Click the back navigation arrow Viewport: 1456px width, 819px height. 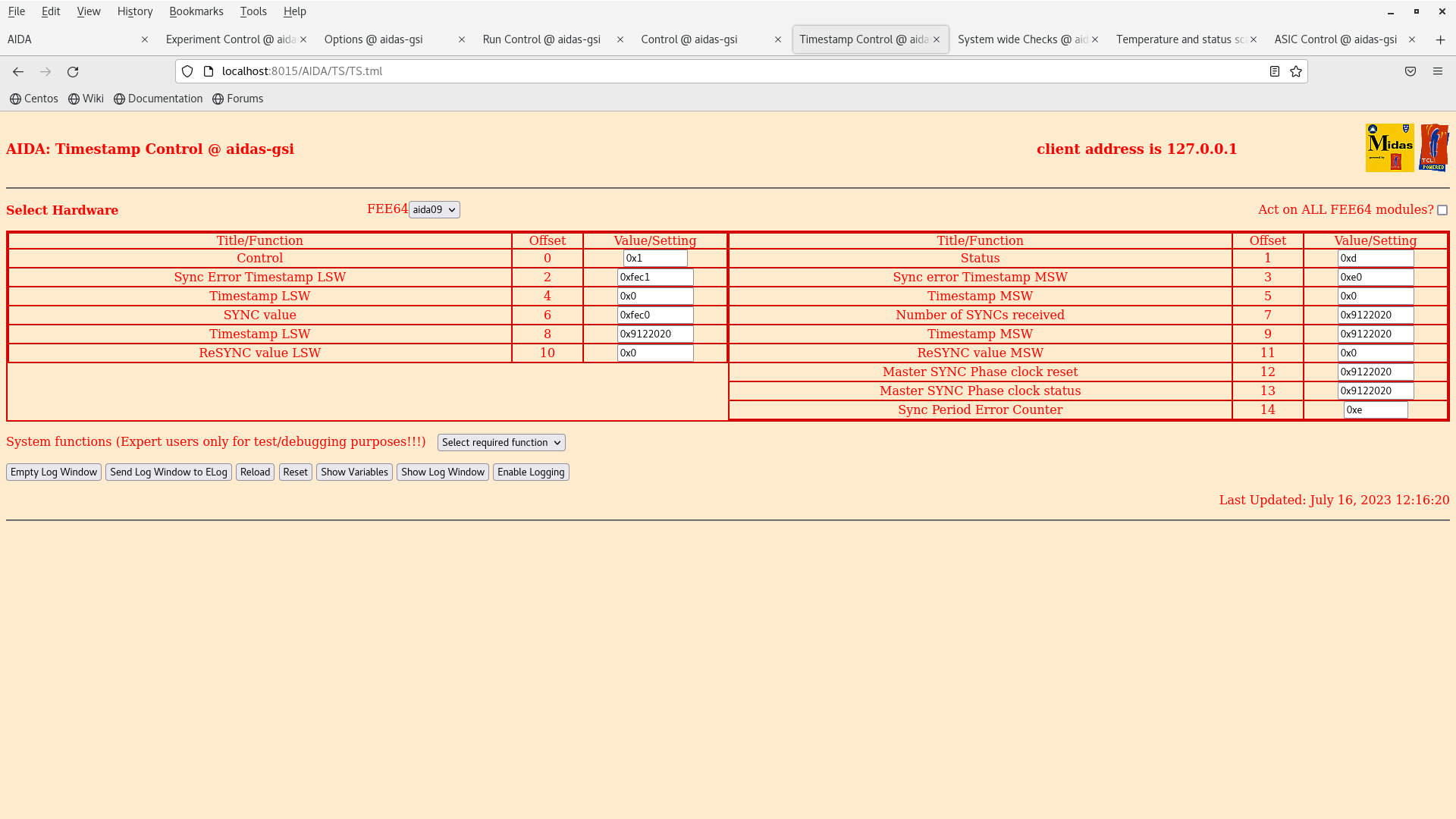18,71
